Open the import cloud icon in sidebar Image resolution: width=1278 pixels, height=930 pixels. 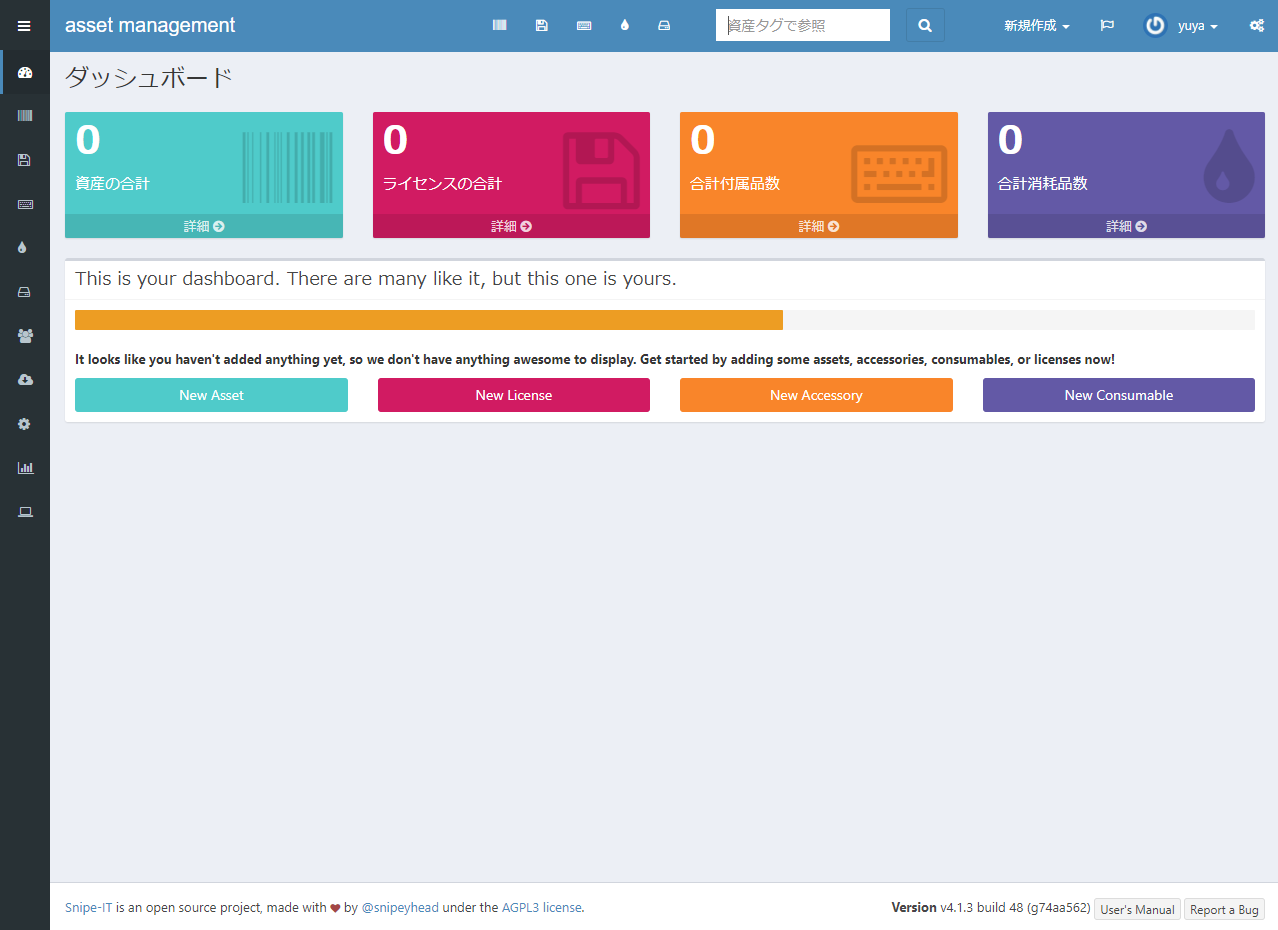pos(24,379)
